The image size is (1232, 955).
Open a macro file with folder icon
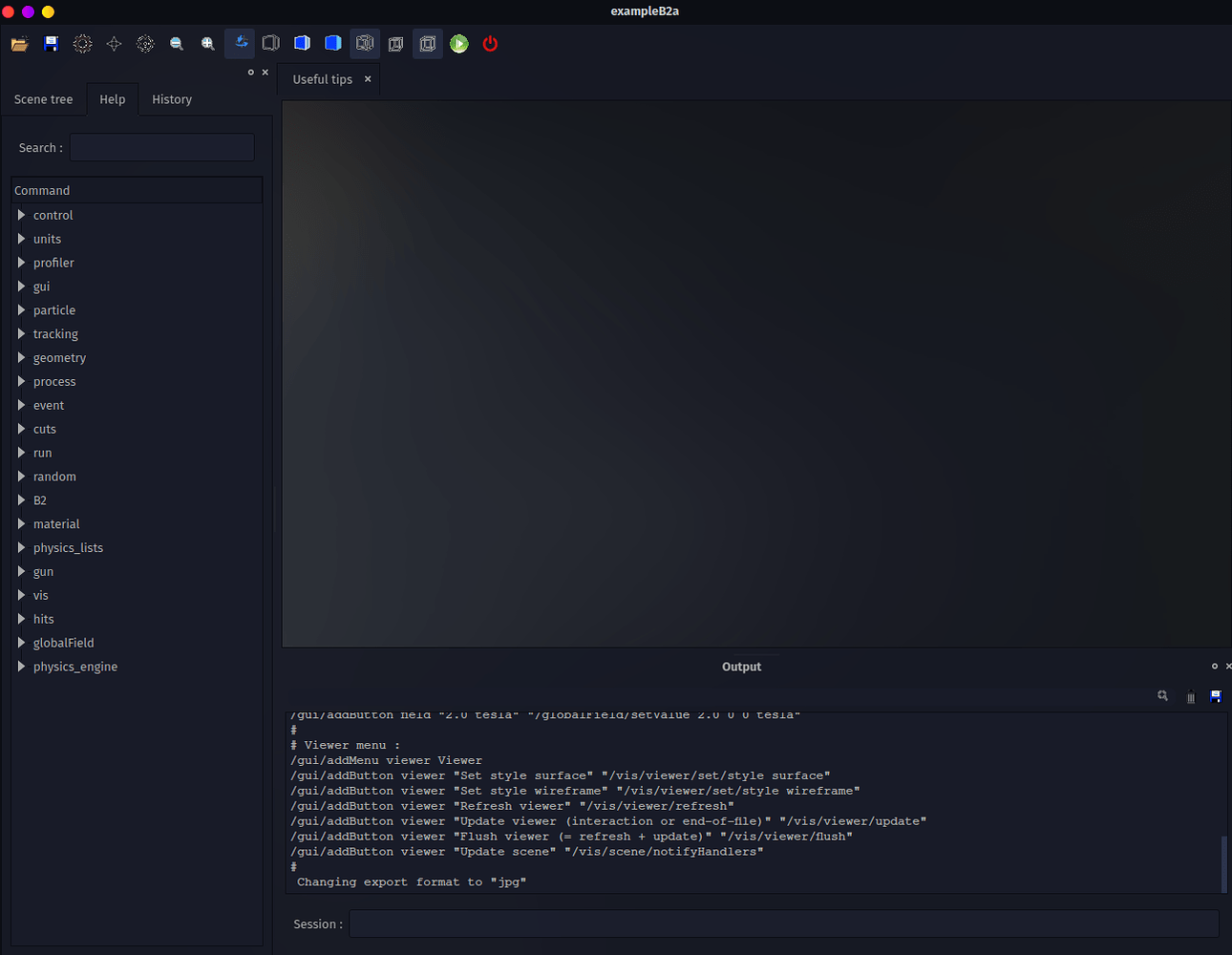coord(19,44)
